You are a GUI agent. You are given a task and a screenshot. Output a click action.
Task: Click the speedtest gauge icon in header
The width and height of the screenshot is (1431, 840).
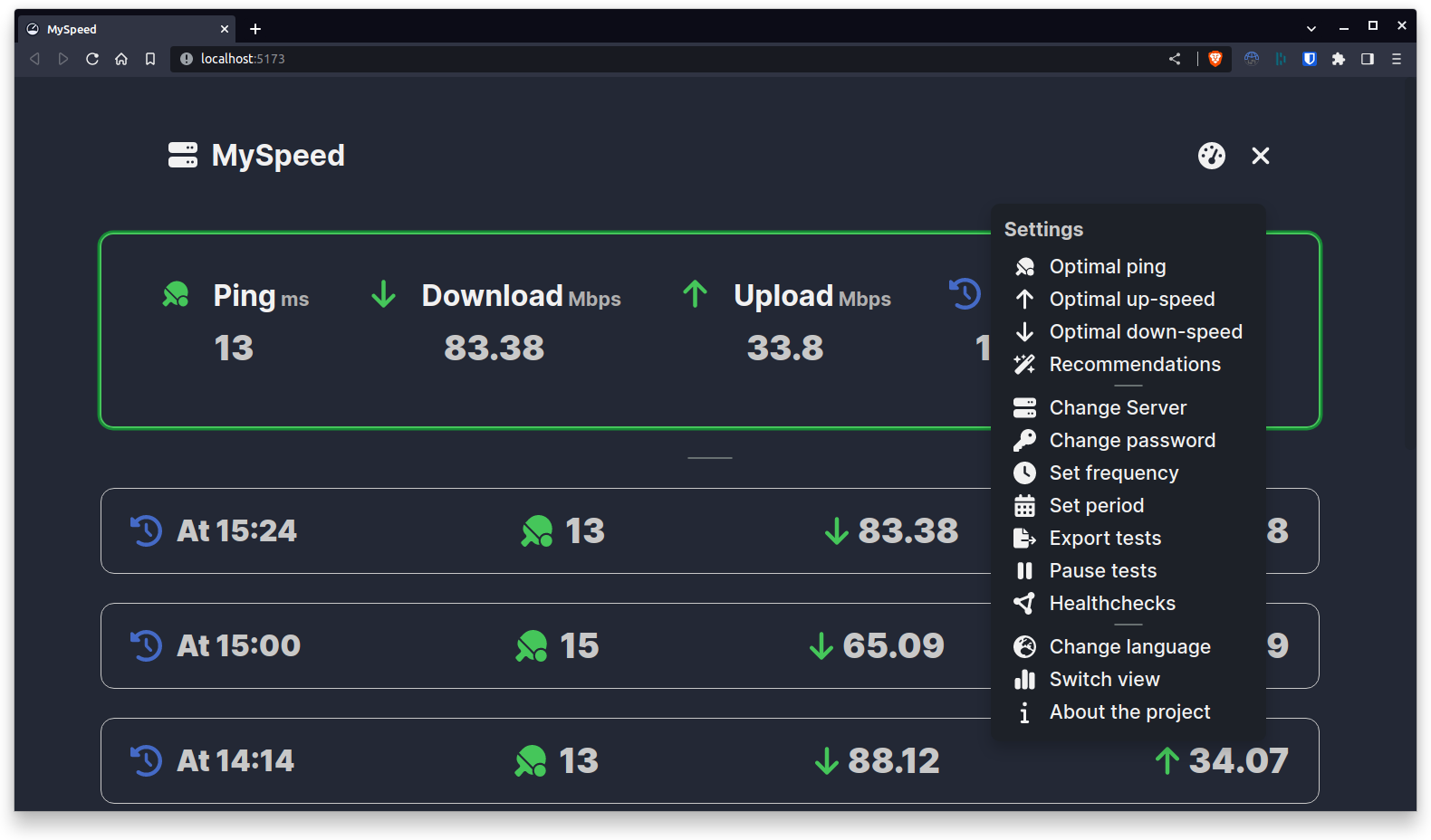1211,156
